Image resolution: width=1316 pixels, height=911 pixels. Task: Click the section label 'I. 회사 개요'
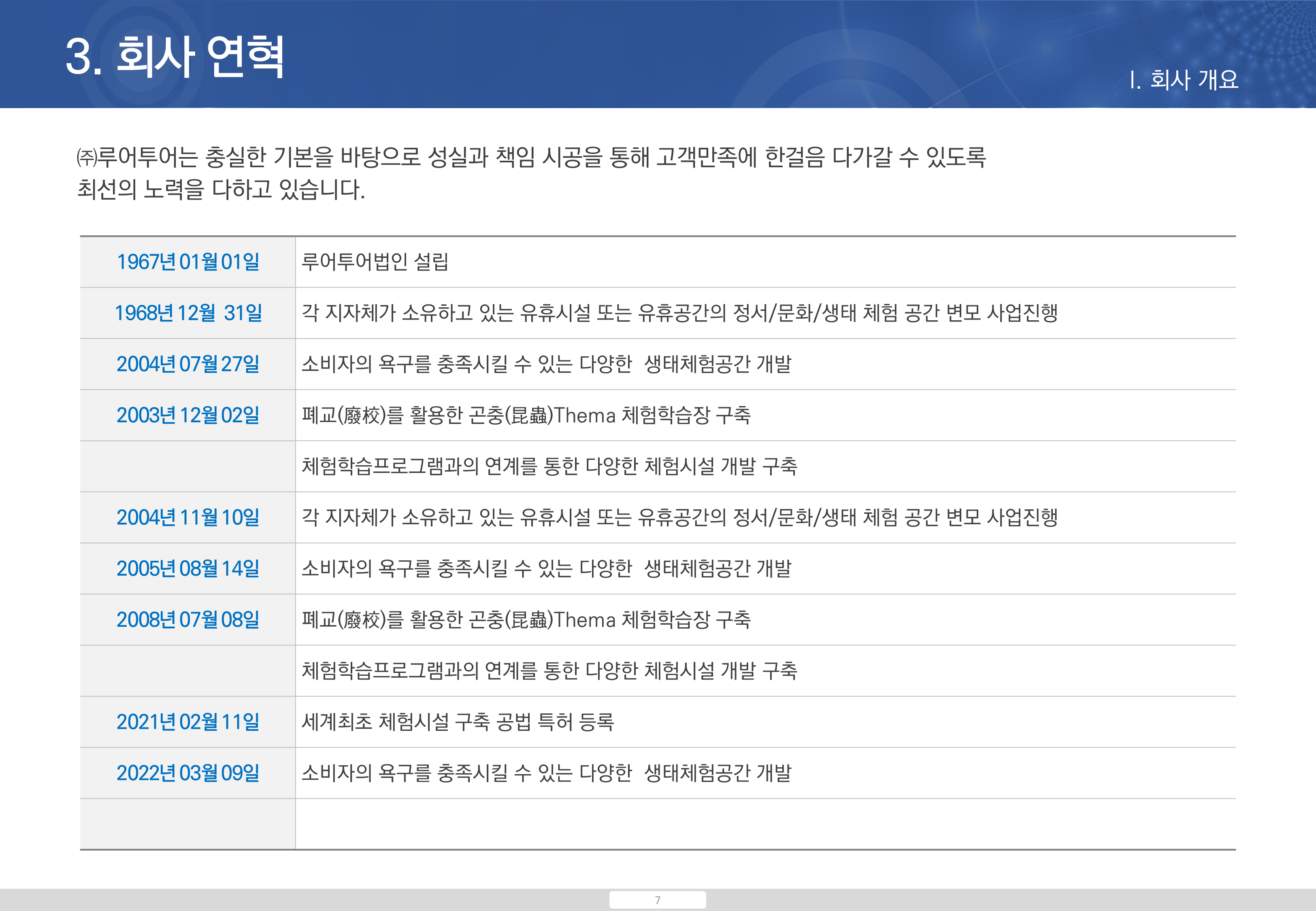(x=1184, y=79)
